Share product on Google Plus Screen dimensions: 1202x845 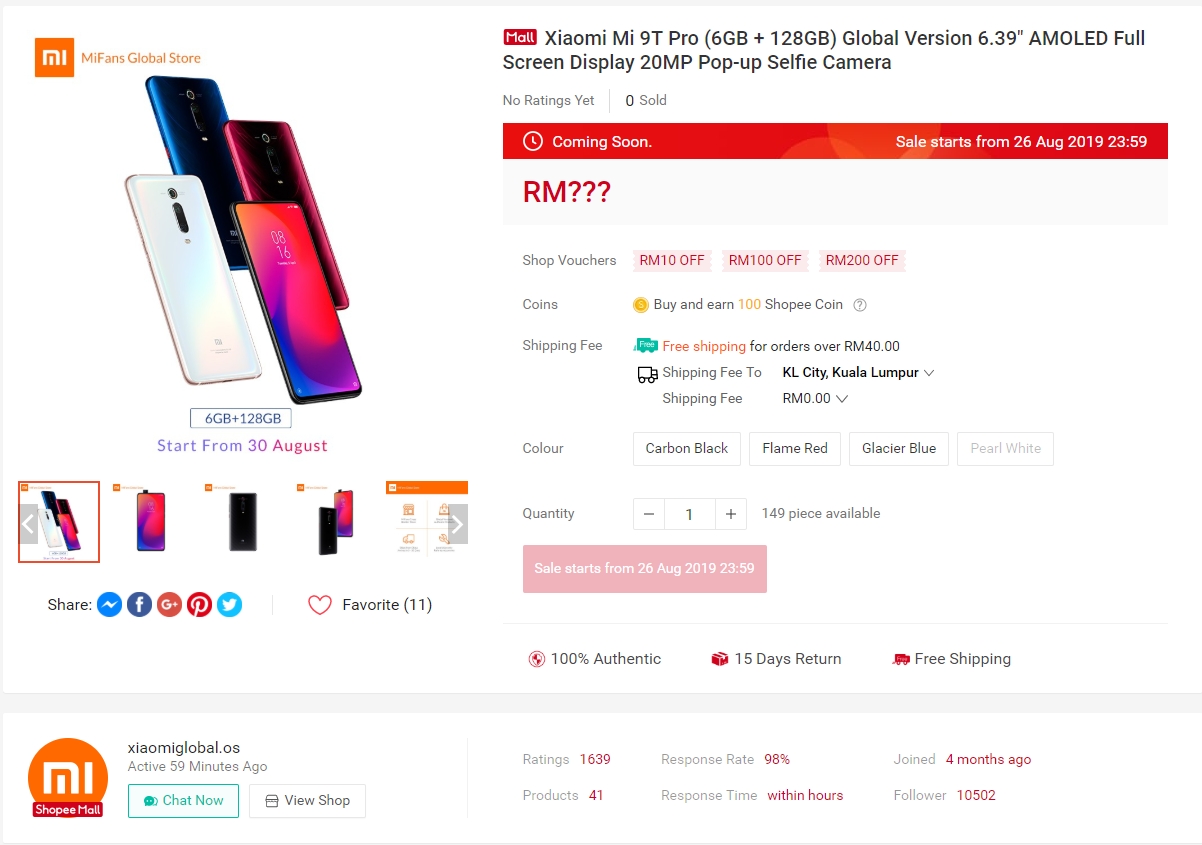coord(170,604)
